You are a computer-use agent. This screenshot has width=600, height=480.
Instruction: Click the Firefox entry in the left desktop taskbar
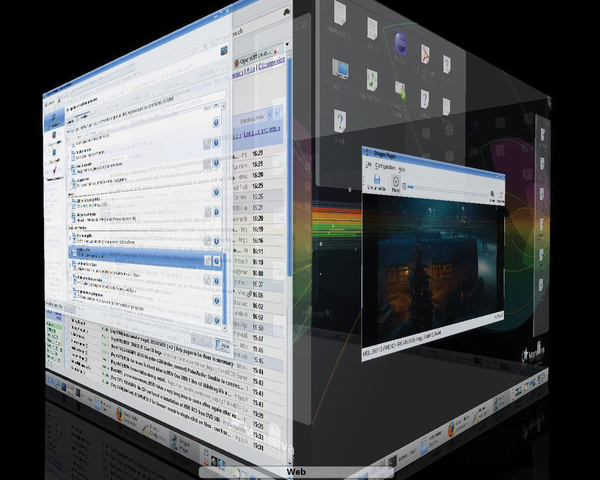(x=127, y=416)
